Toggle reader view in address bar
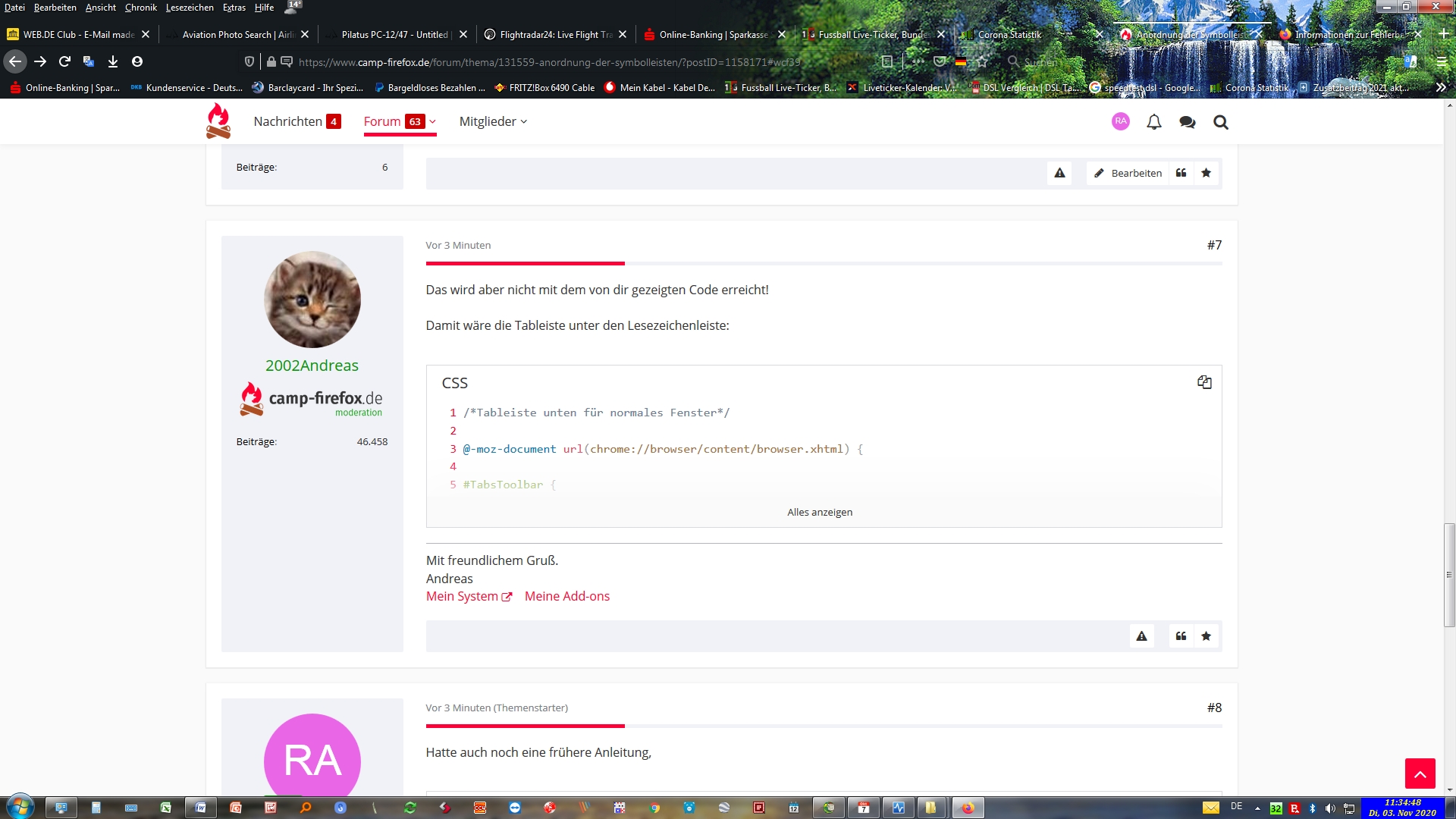Screen dimensions: 1456x819 887,61
